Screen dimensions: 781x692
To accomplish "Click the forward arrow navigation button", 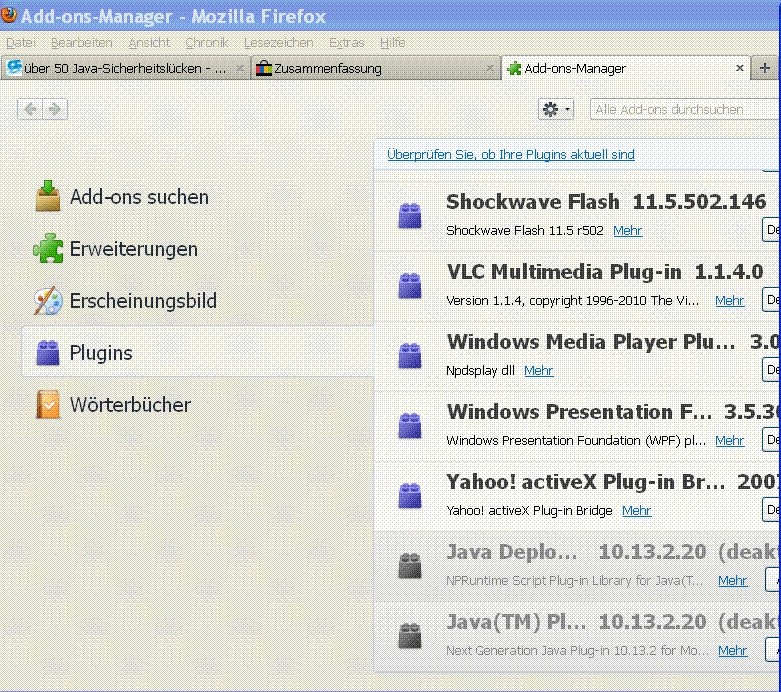I will [55, 109].
